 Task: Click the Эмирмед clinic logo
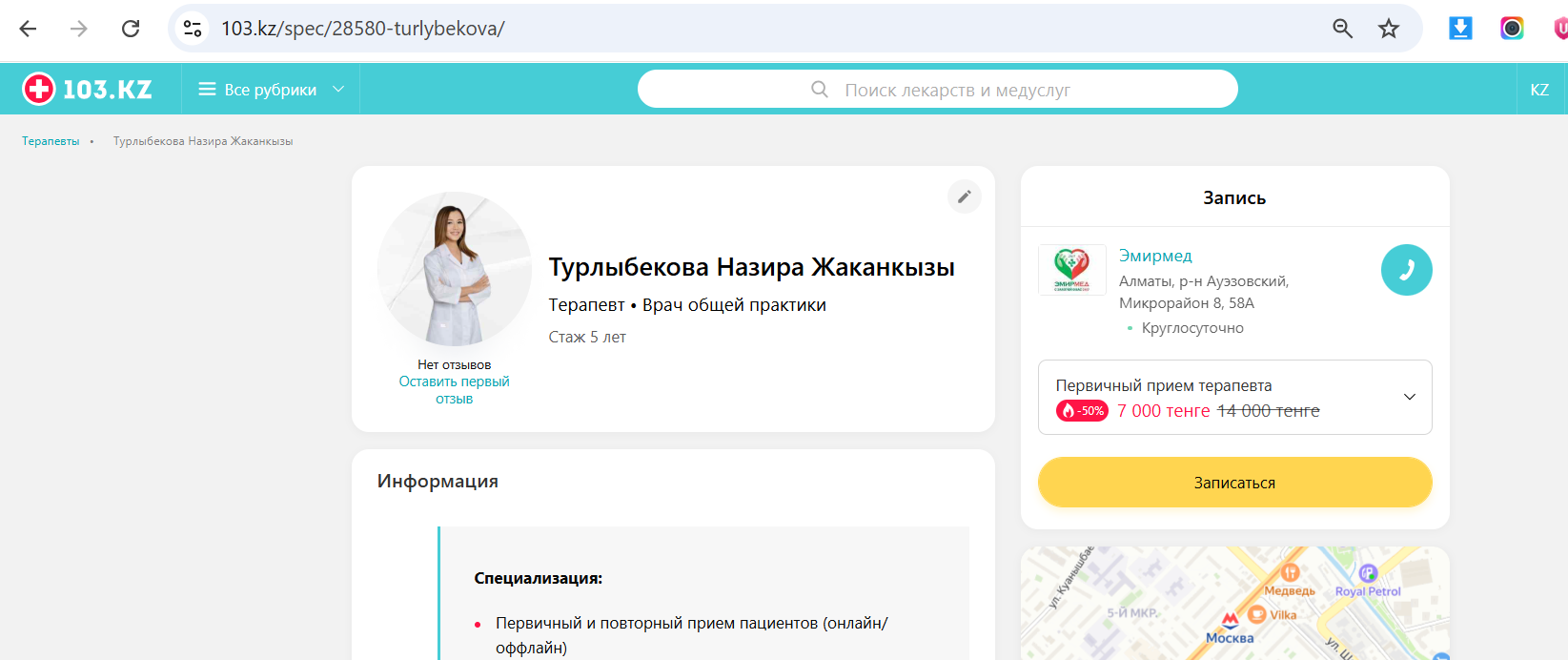pos(1072,270)
